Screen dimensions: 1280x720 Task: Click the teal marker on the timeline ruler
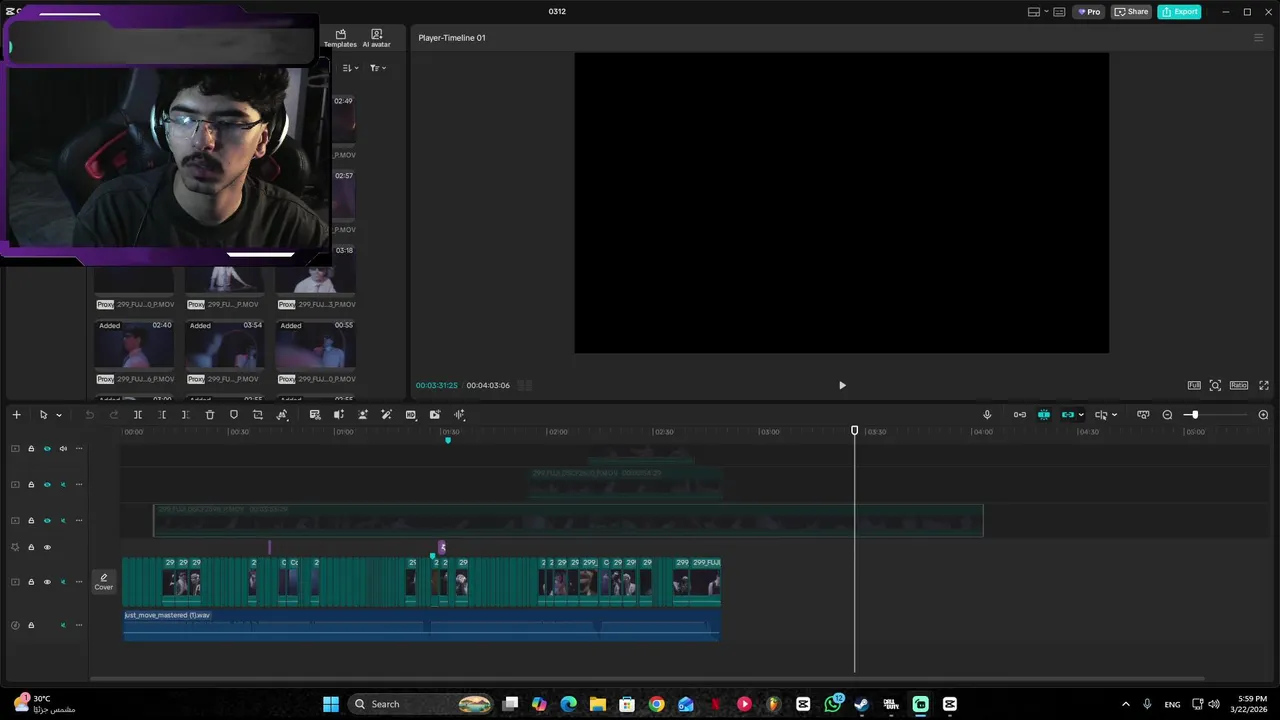pyautogui.click(x=448, y=440)
